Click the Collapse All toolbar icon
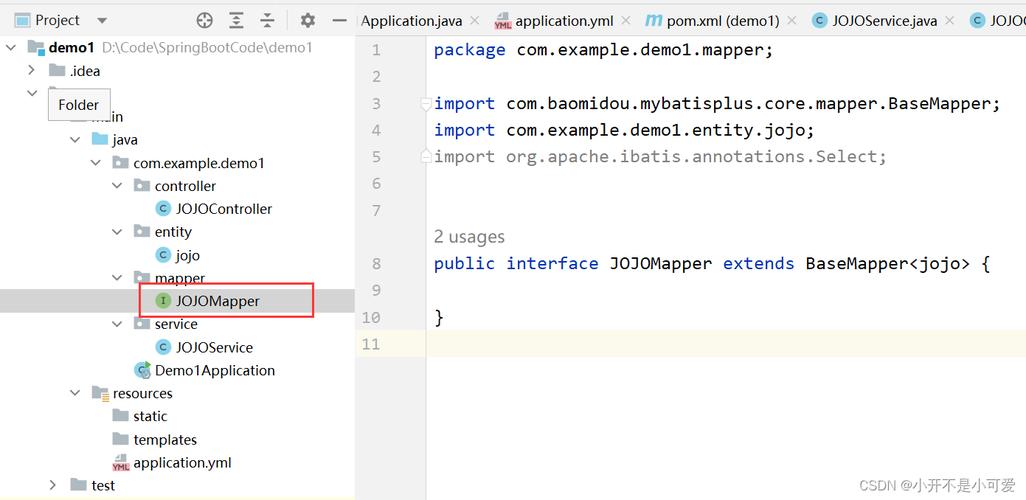Viewport: 1026px width, 500px height. [x=268, y=20]
